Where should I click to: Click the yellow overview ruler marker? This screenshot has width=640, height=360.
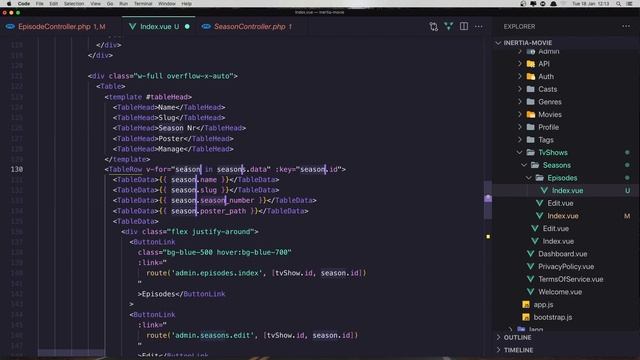tap(488, 236)
